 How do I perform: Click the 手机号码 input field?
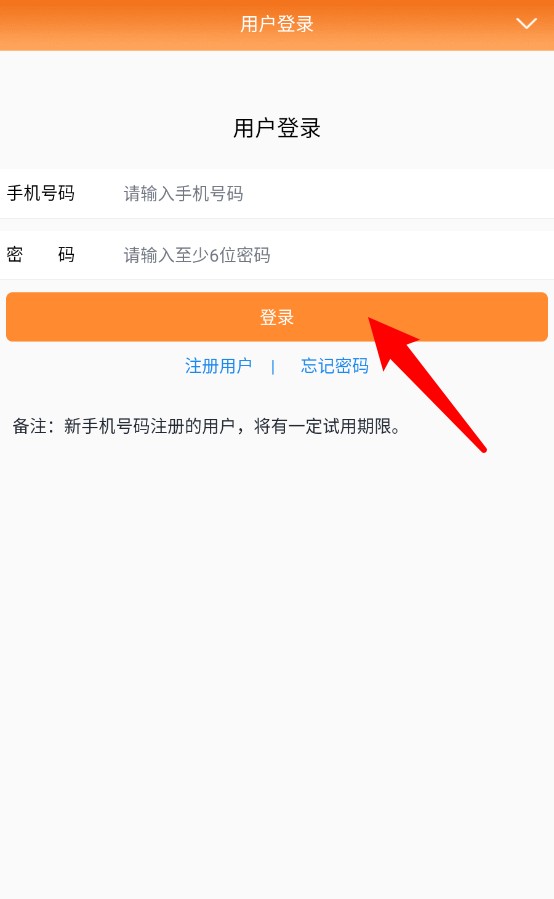(335, 194)
